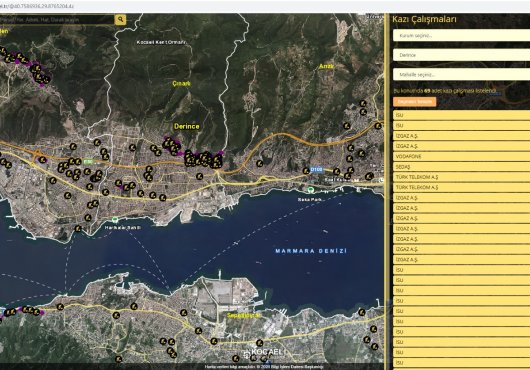This screenshot has width=530, height=370.
Task: Click the Sepetlipınar label on south shore
Action: [x=243, y=315]
